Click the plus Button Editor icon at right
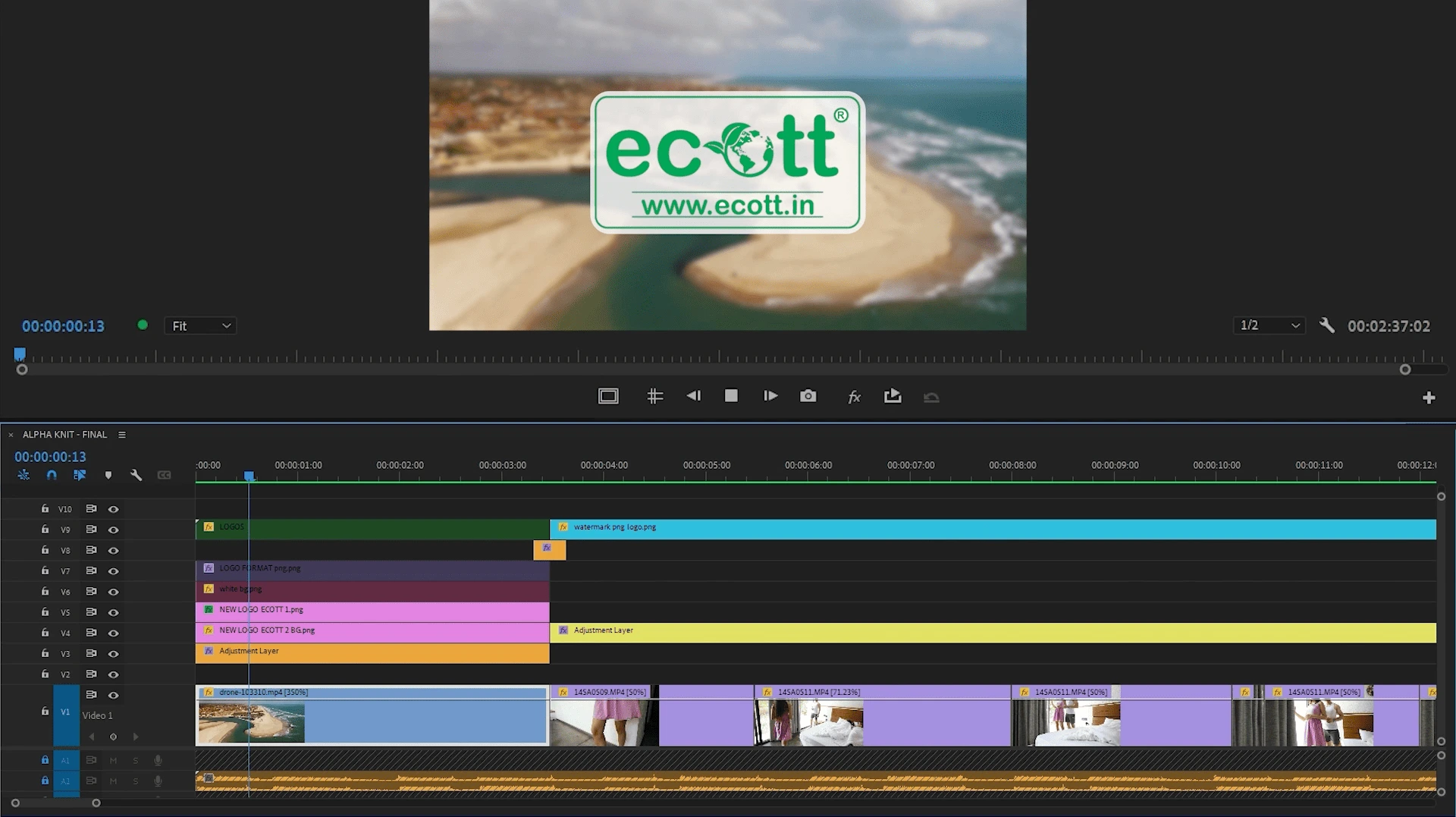This screenshot has height=817, width=1456. (1429, 397)
